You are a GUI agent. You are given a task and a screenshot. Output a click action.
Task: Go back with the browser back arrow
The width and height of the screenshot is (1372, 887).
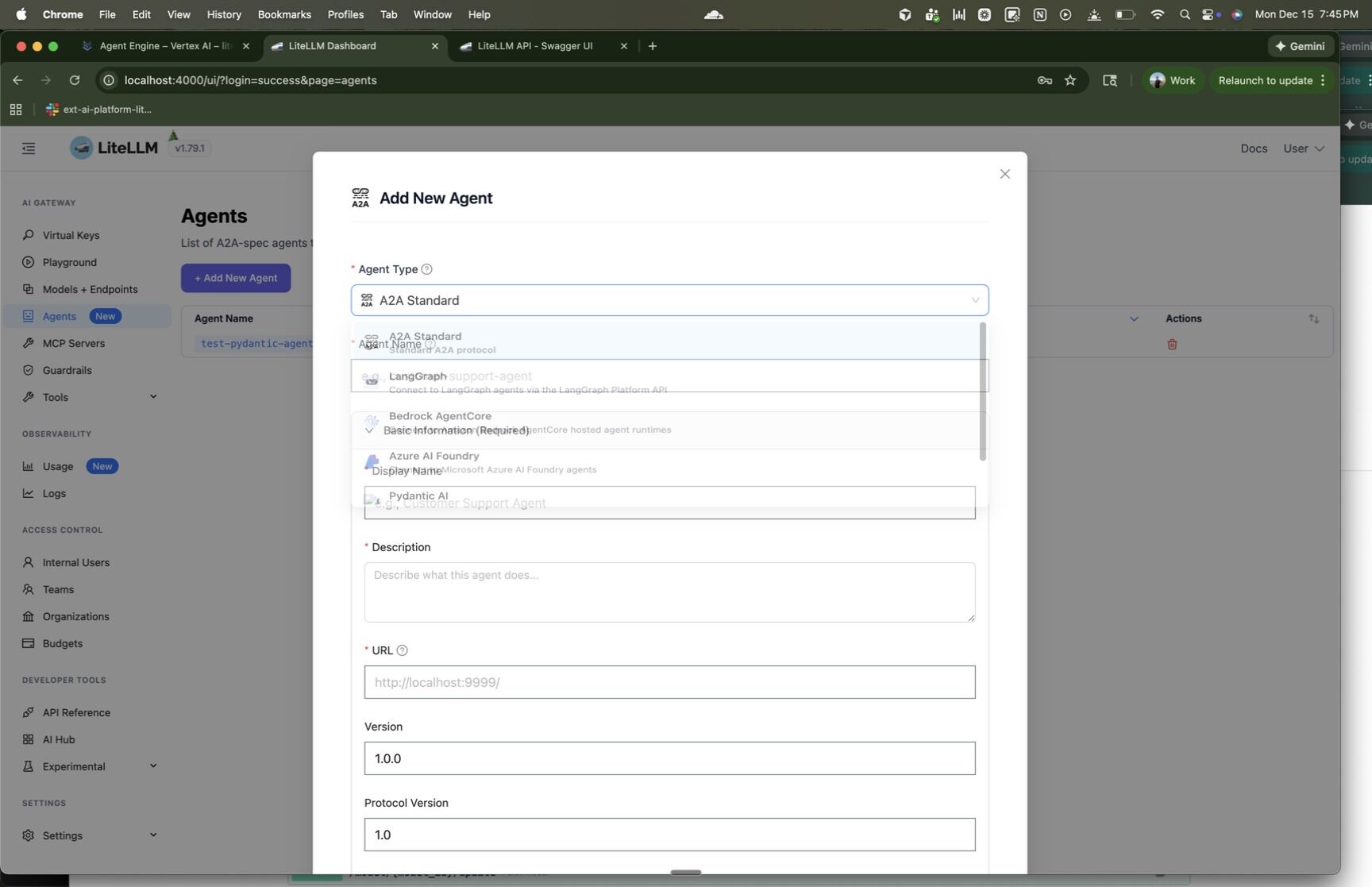point(17,80)
